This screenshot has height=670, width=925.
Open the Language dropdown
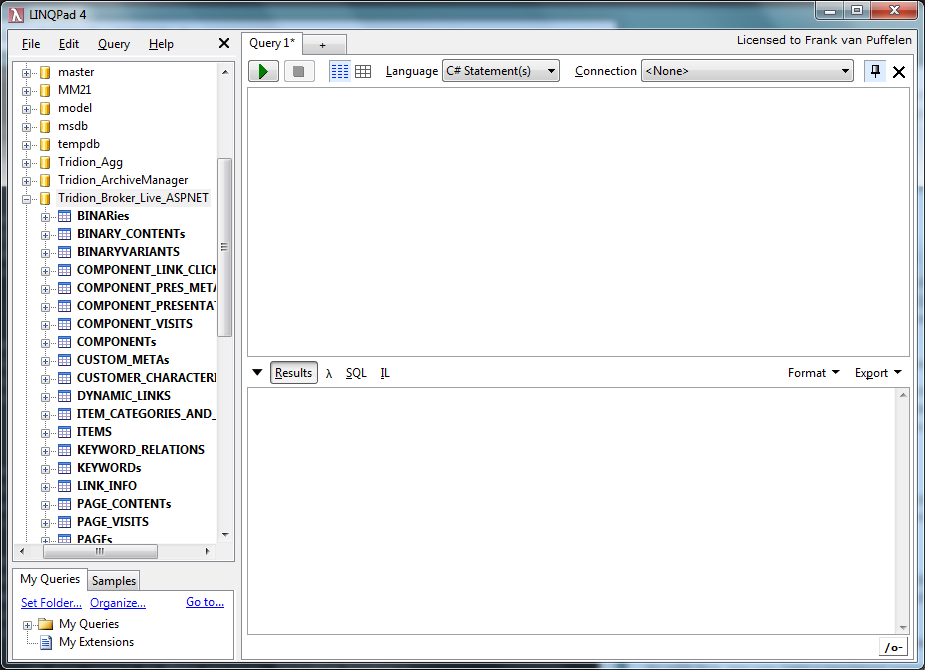point(500,71)
